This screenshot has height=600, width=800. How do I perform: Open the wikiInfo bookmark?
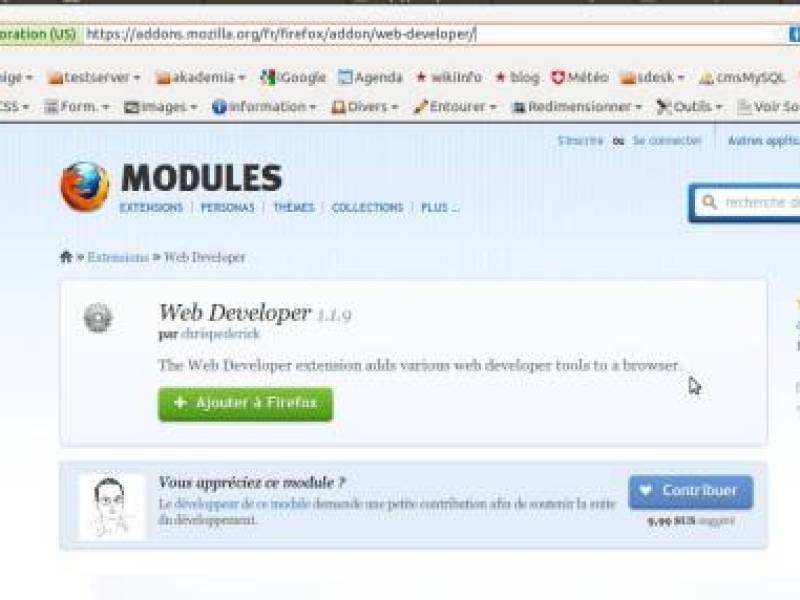click(x=448, y=78)
